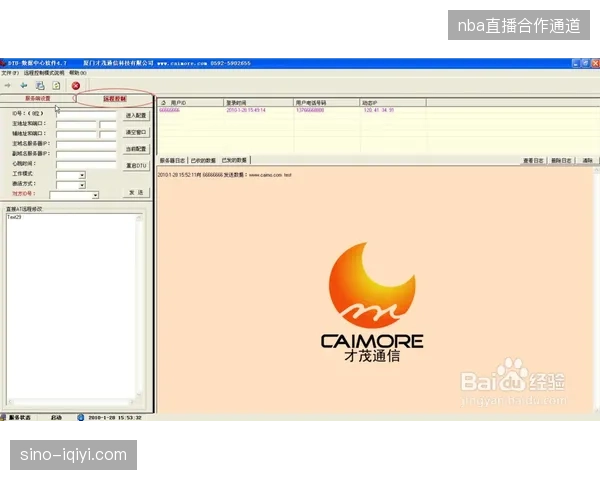The image size is (600, 480).
Task: Click the login time 2010-1-28 15:49:14 cell
Action: (x=246, y=110)
